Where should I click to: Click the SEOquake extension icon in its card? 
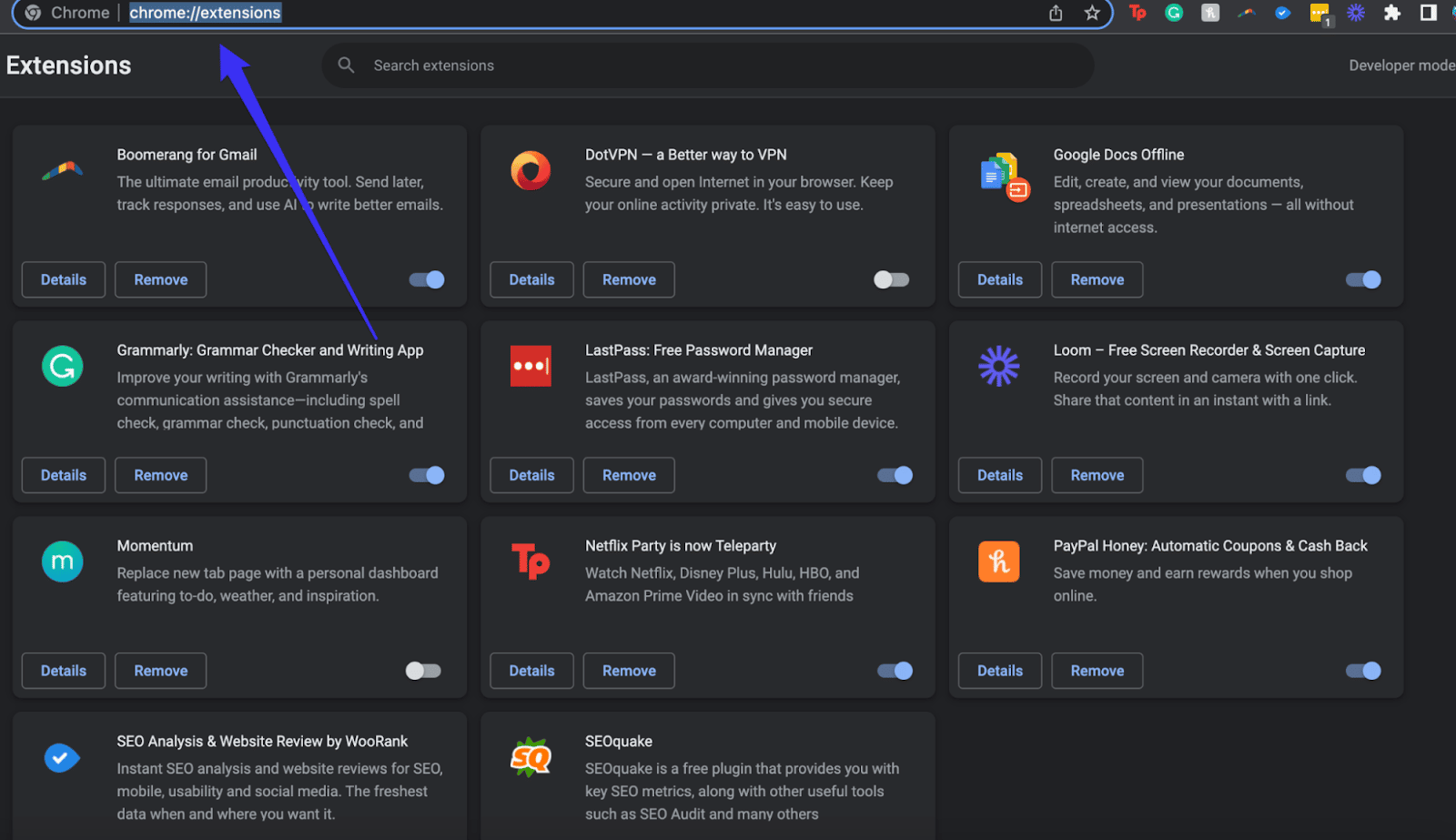[x=531, y=756]
